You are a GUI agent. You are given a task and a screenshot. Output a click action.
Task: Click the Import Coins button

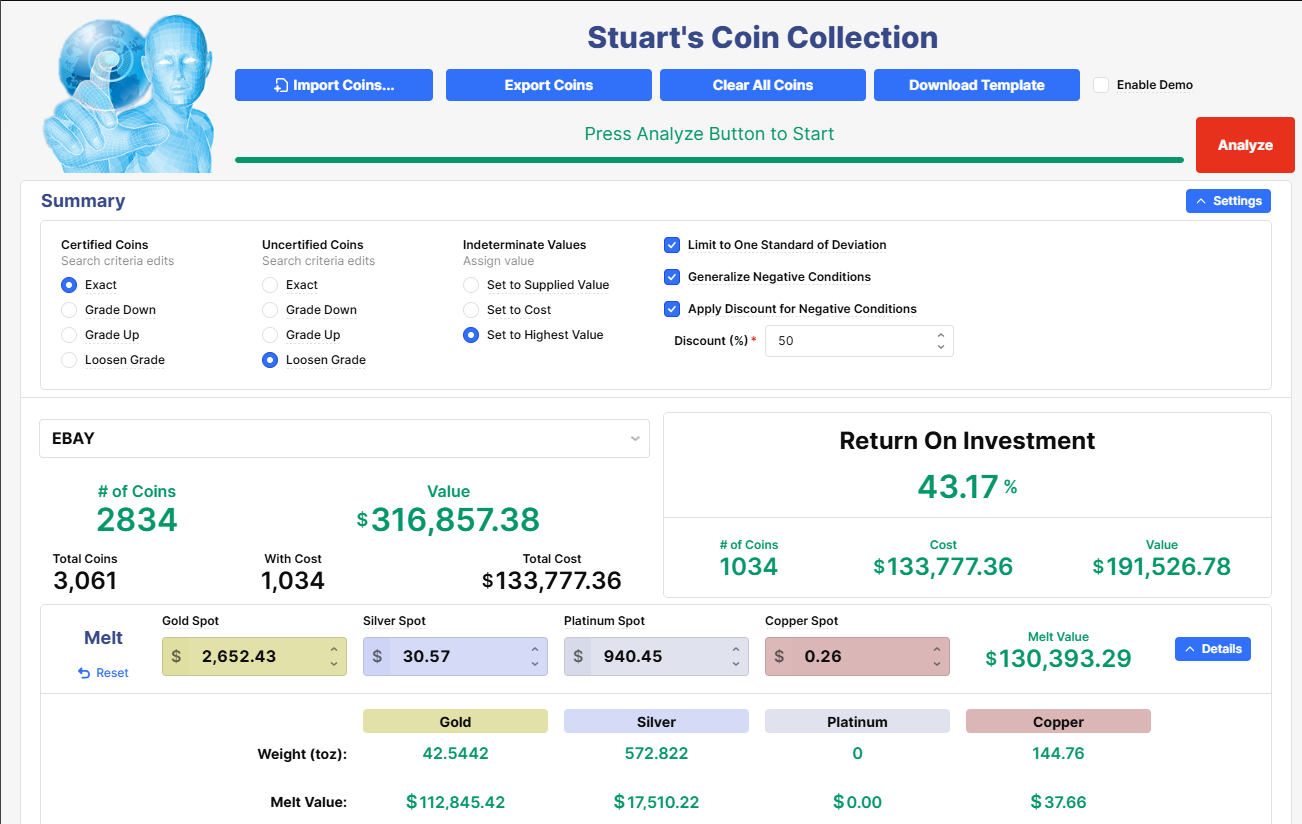pyautogui.click(x=333, y=85)
